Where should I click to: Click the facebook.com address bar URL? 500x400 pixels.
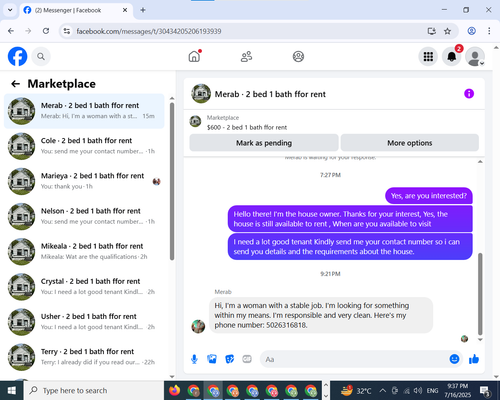(149, 31)
